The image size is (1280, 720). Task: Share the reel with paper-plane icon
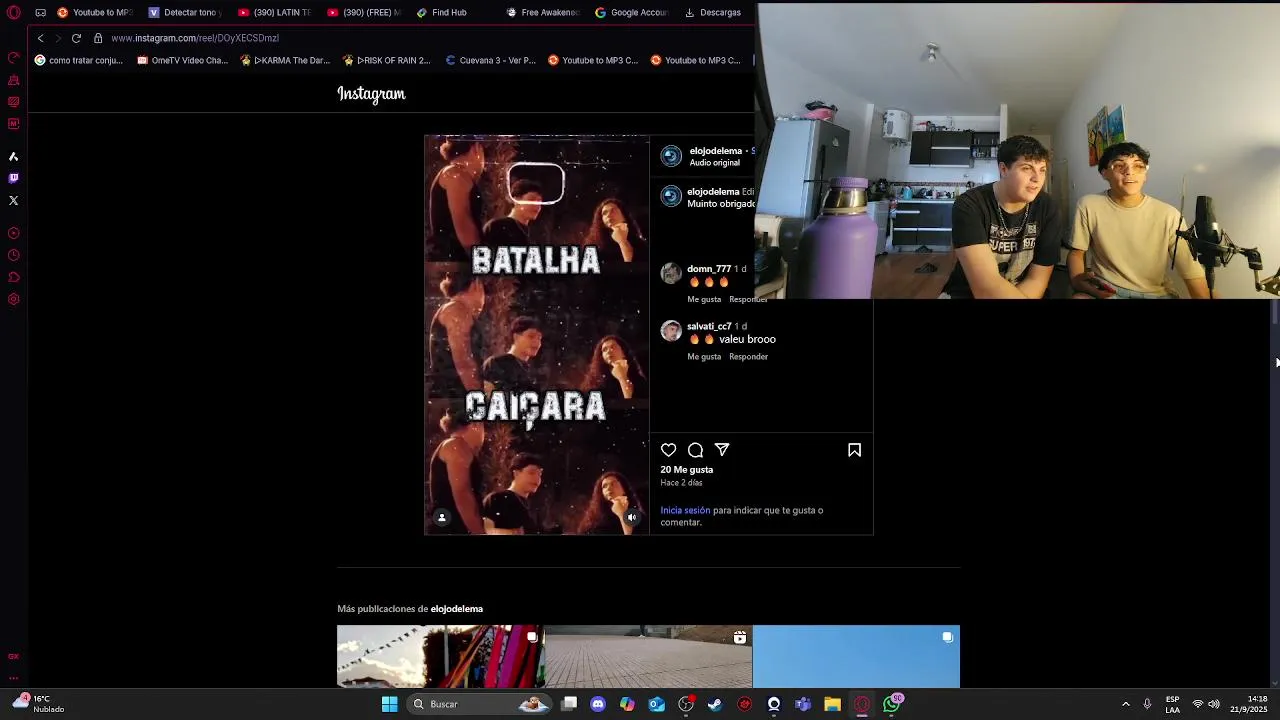pos(722,450)
